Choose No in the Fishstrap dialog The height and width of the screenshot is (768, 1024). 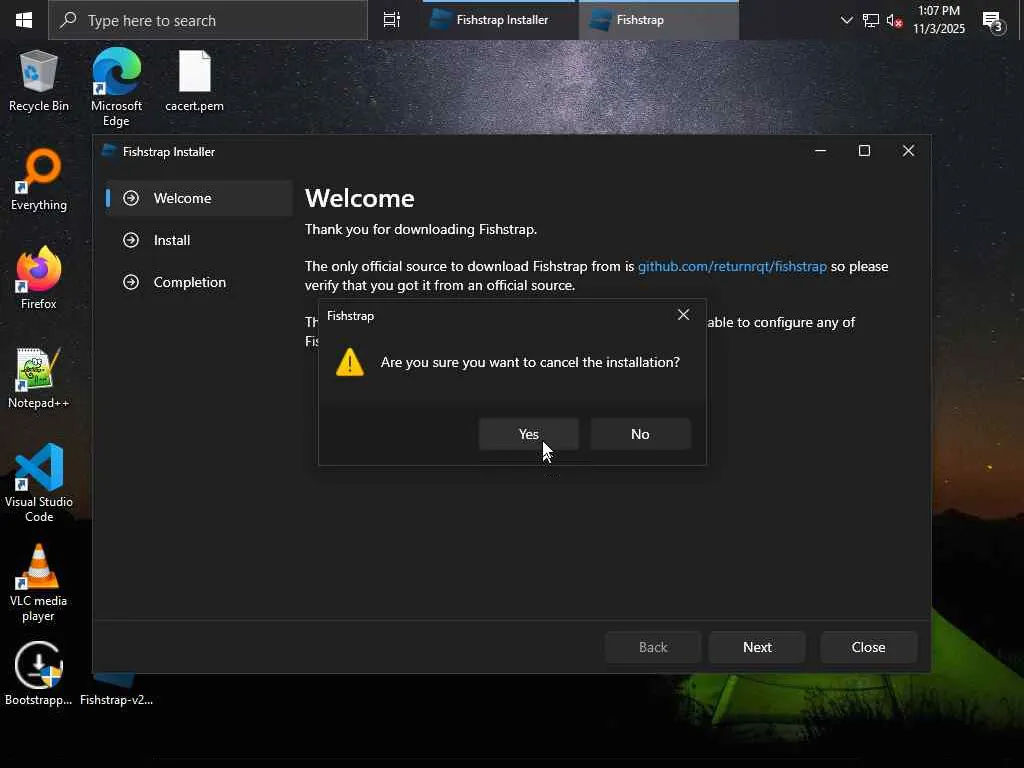640,434
